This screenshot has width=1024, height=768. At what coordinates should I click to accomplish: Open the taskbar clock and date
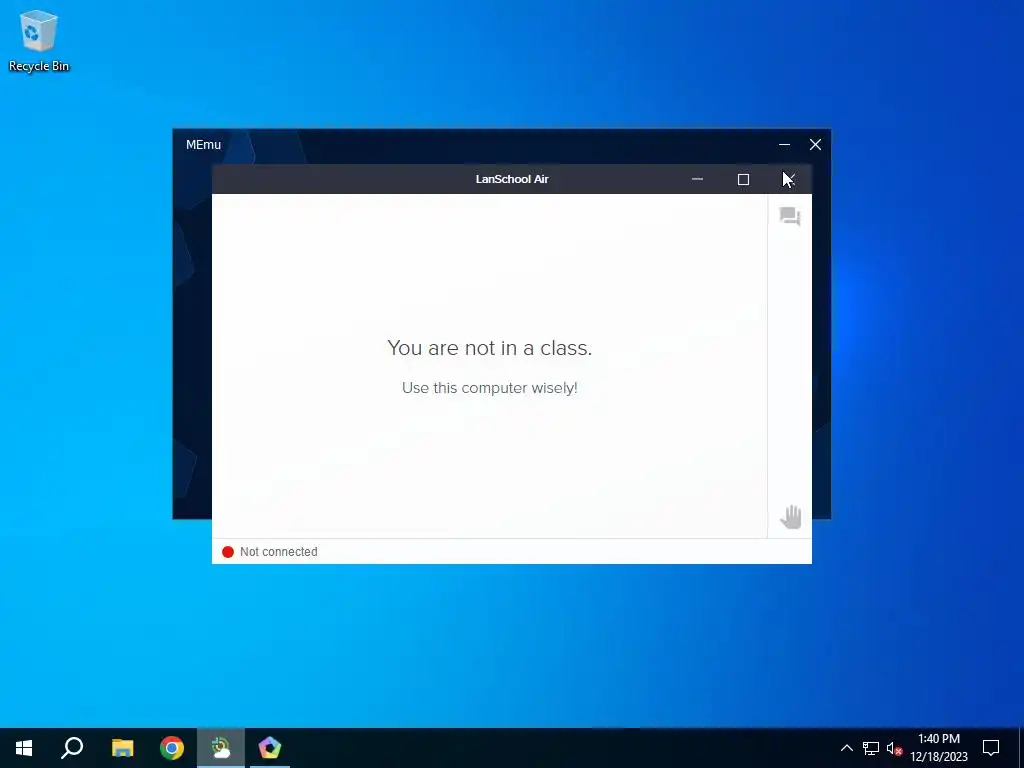(939, 748)
